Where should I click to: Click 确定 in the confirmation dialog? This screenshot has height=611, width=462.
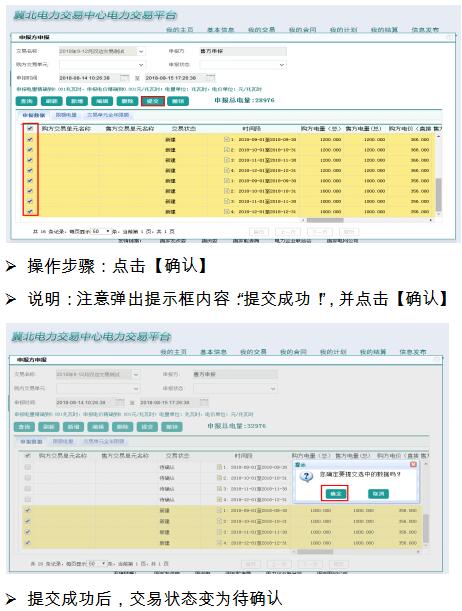[x=335, y=494]
